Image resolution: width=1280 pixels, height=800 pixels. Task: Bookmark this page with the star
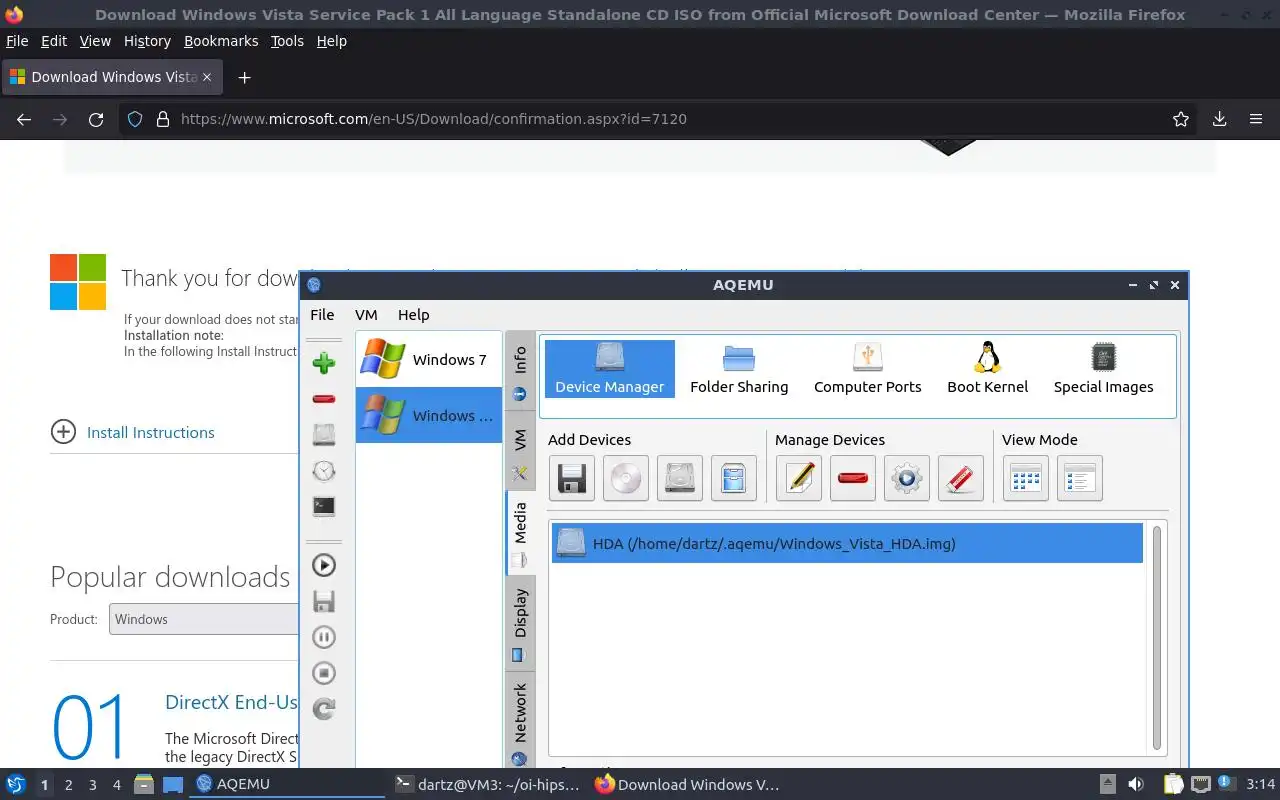1181,119
